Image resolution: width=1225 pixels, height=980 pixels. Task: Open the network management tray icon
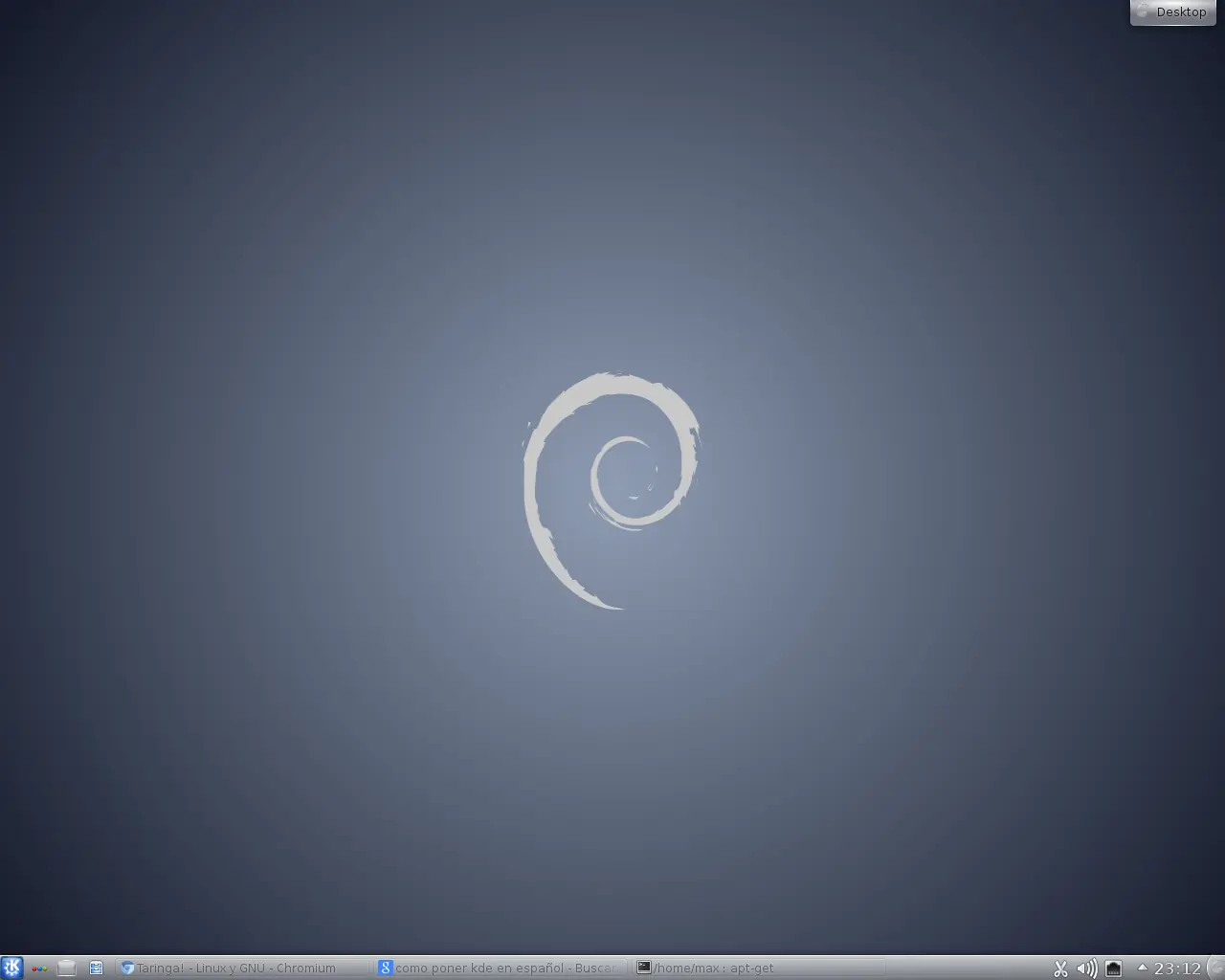coord(1114,969)
